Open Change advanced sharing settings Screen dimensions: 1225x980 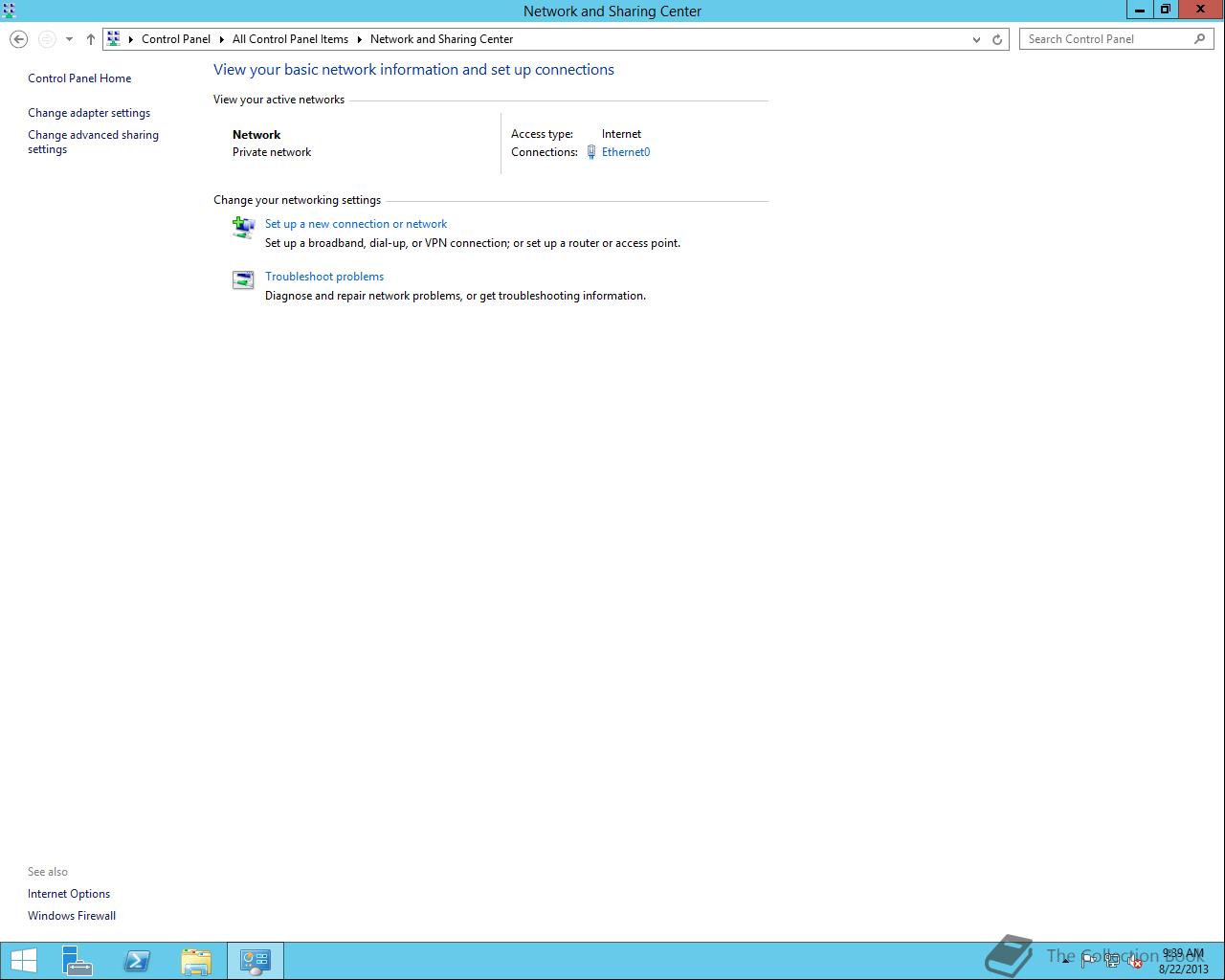coord(93,142)
